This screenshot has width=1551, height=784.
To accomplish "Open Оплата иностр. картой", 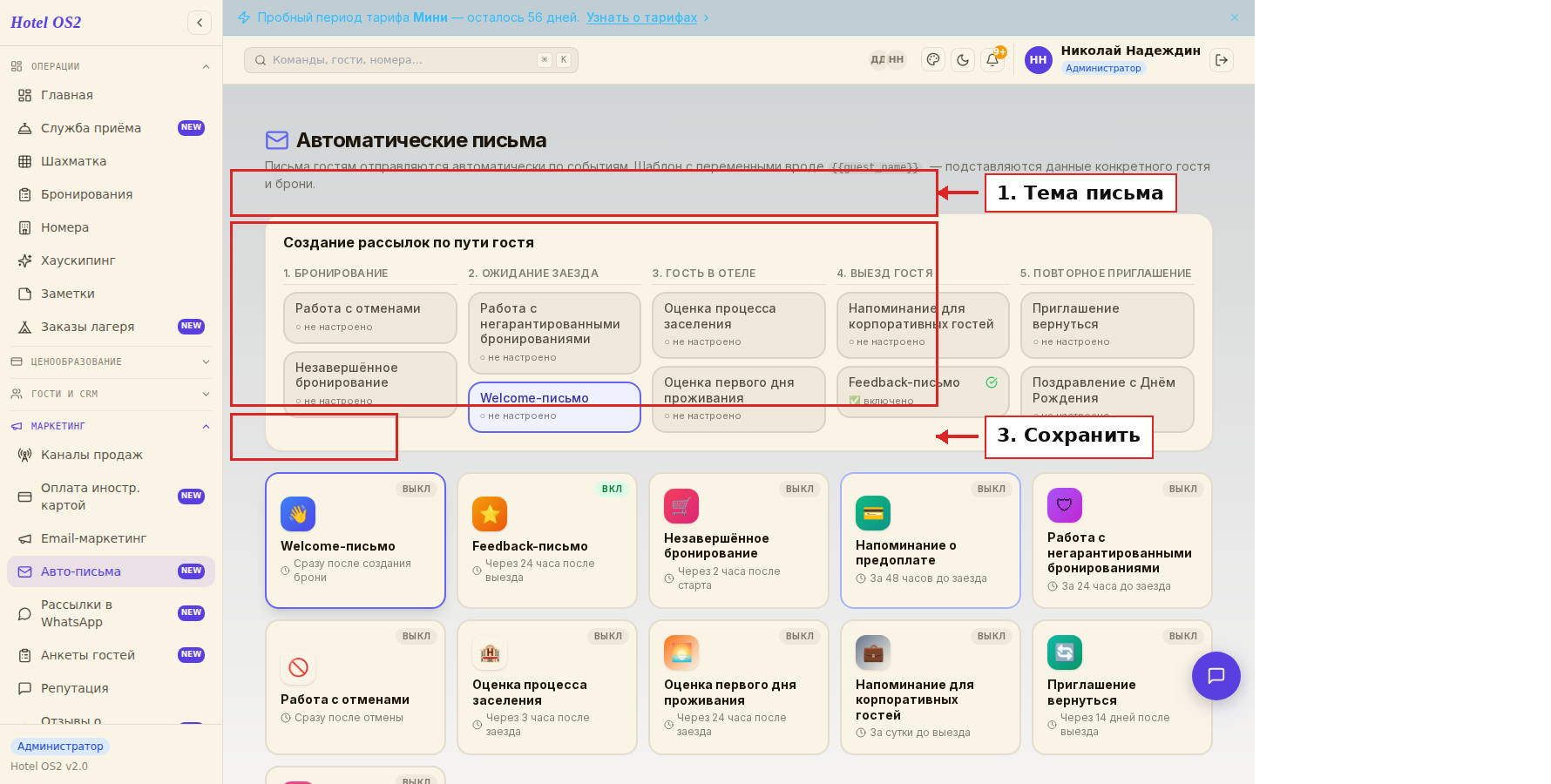I will click(111, 497).
